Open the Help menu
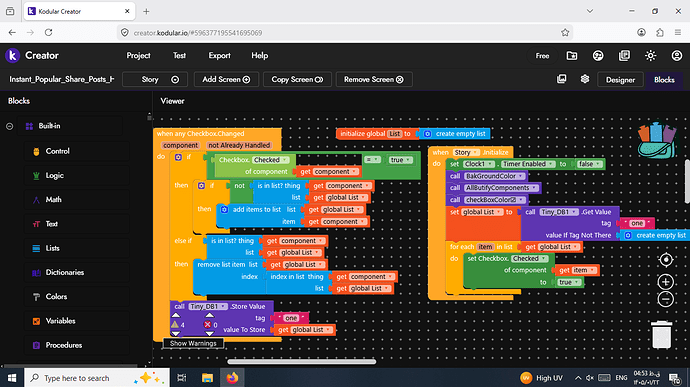The image size is (690, 387). 260,55
